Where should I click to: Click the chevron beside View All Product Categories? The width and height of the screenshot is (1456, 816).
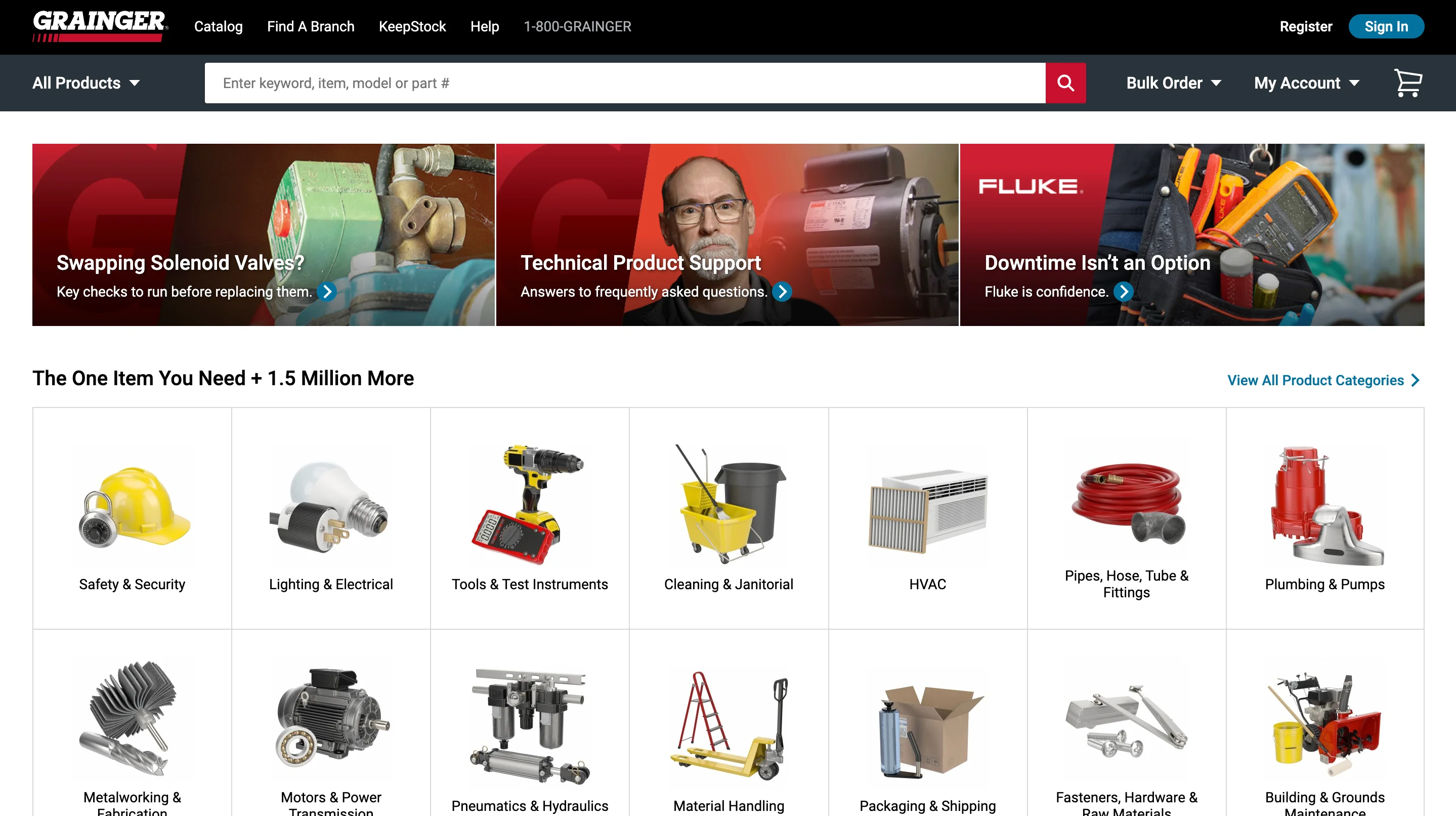coord(1416,381)
